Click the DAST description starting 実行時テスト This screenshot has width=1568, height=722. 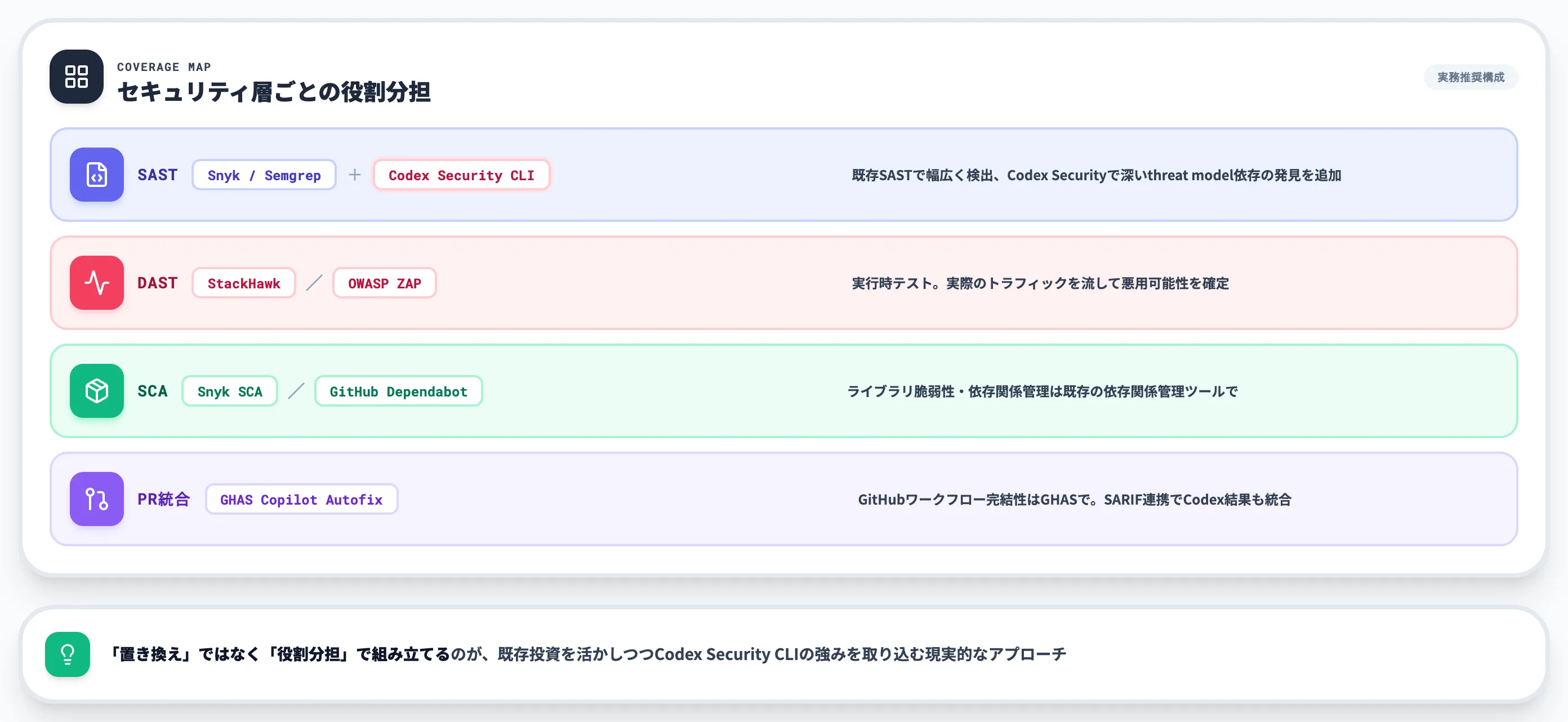click(1040, 284)
